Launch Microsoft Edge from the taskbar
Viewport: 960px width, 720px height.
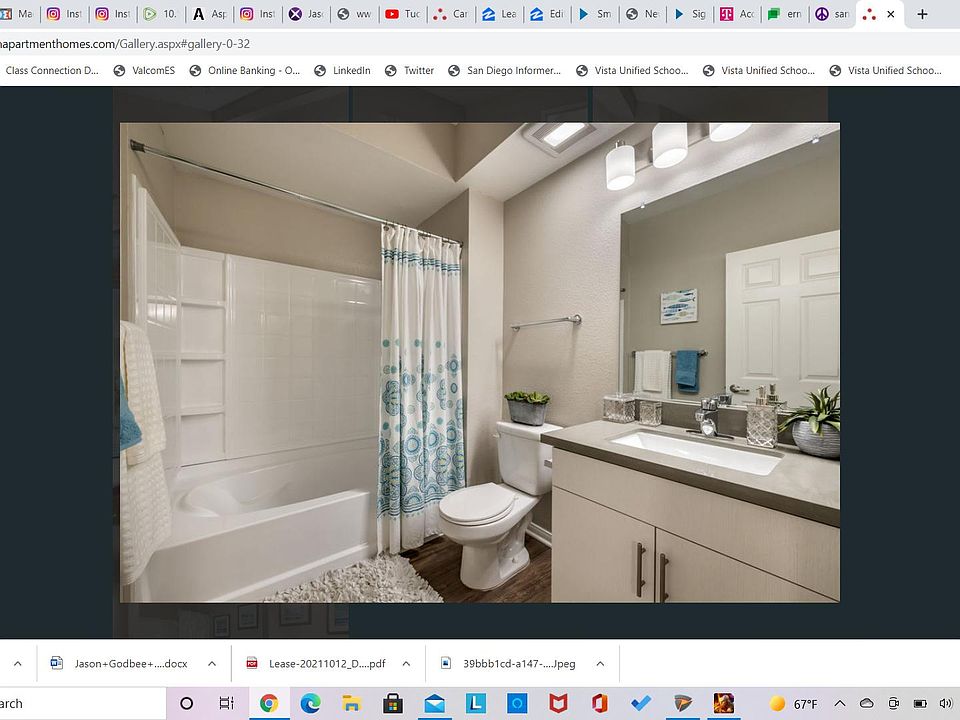tap(310, 703)
